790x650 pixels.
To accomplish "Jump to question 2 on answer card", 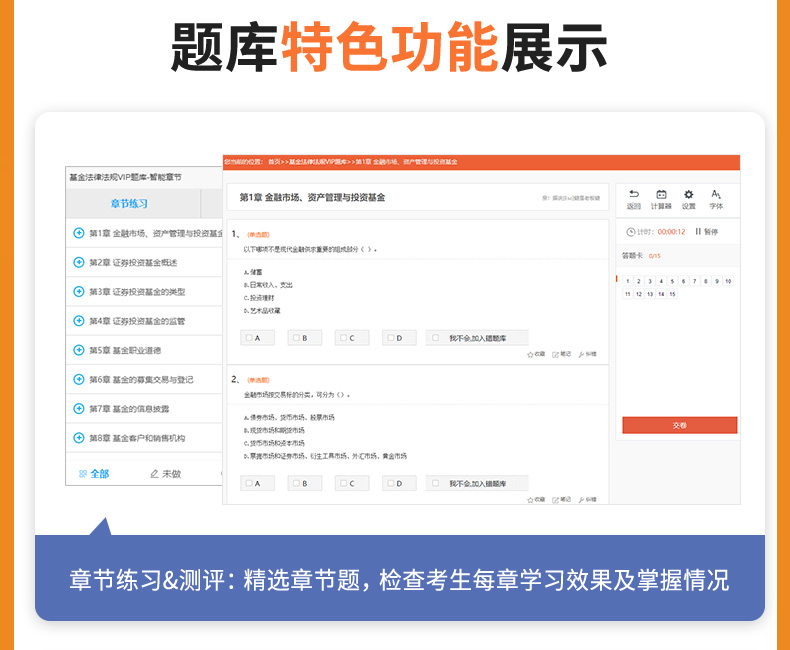I will pyautogui.click(x=639, y=281).
